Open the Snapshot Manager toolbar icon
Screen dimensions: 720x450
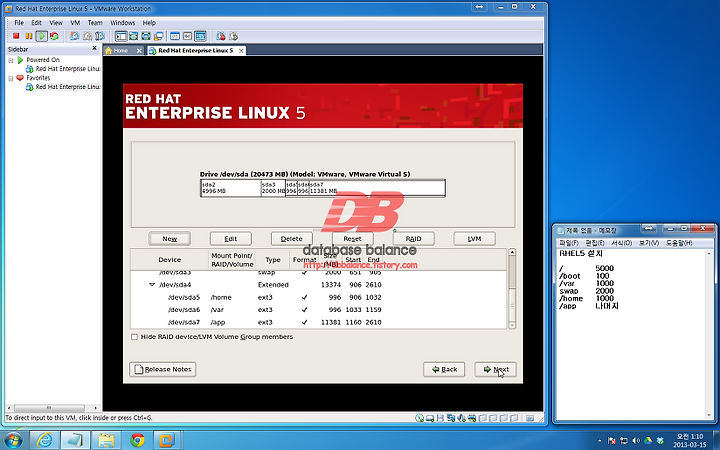pos(100,36)
